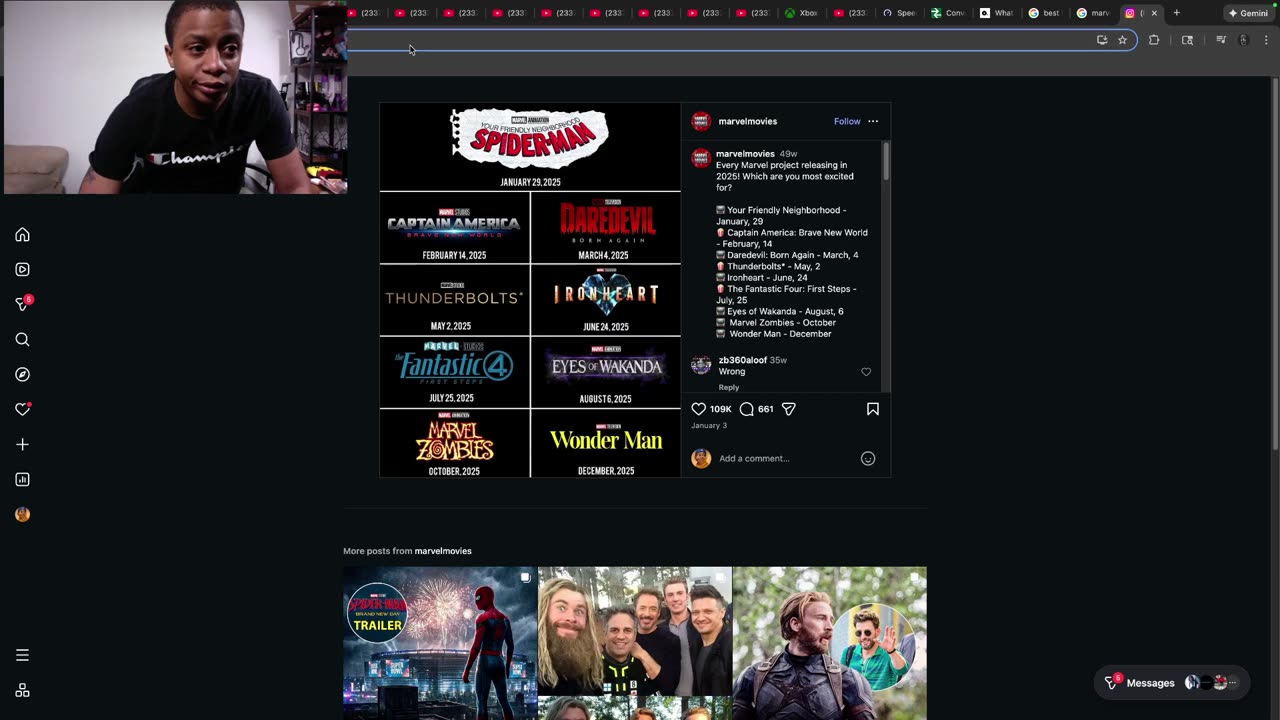Open the comment icon on the post

pos(746,409)
